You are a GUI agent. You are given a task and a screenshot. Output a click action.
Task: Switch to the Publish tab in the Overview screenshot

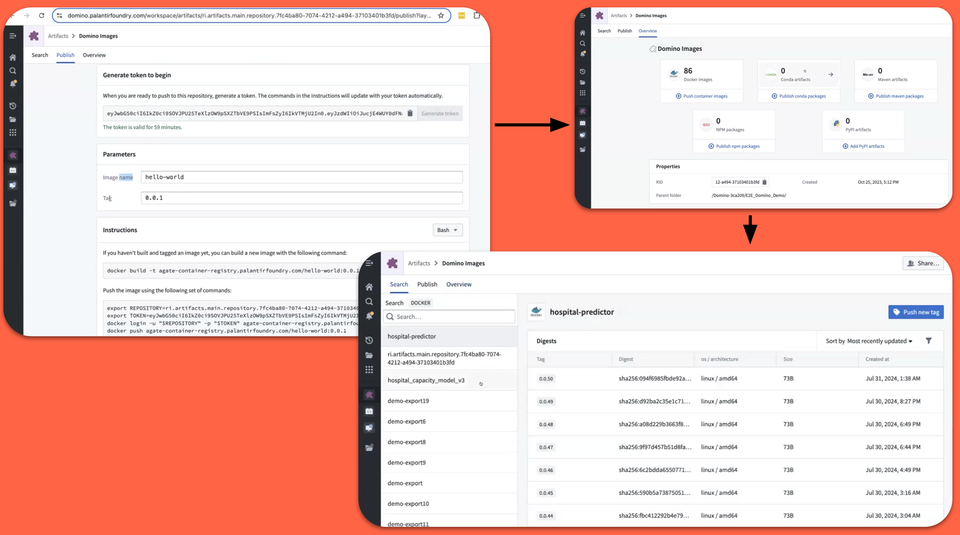click(624, 31)
